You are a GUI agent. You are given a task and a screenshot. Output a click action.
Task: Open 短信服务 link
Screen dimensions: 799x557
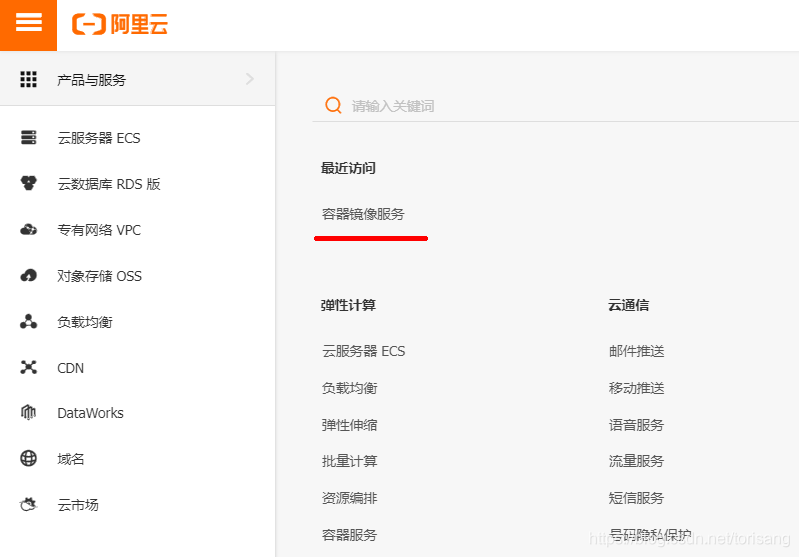(x=636, y=498)
